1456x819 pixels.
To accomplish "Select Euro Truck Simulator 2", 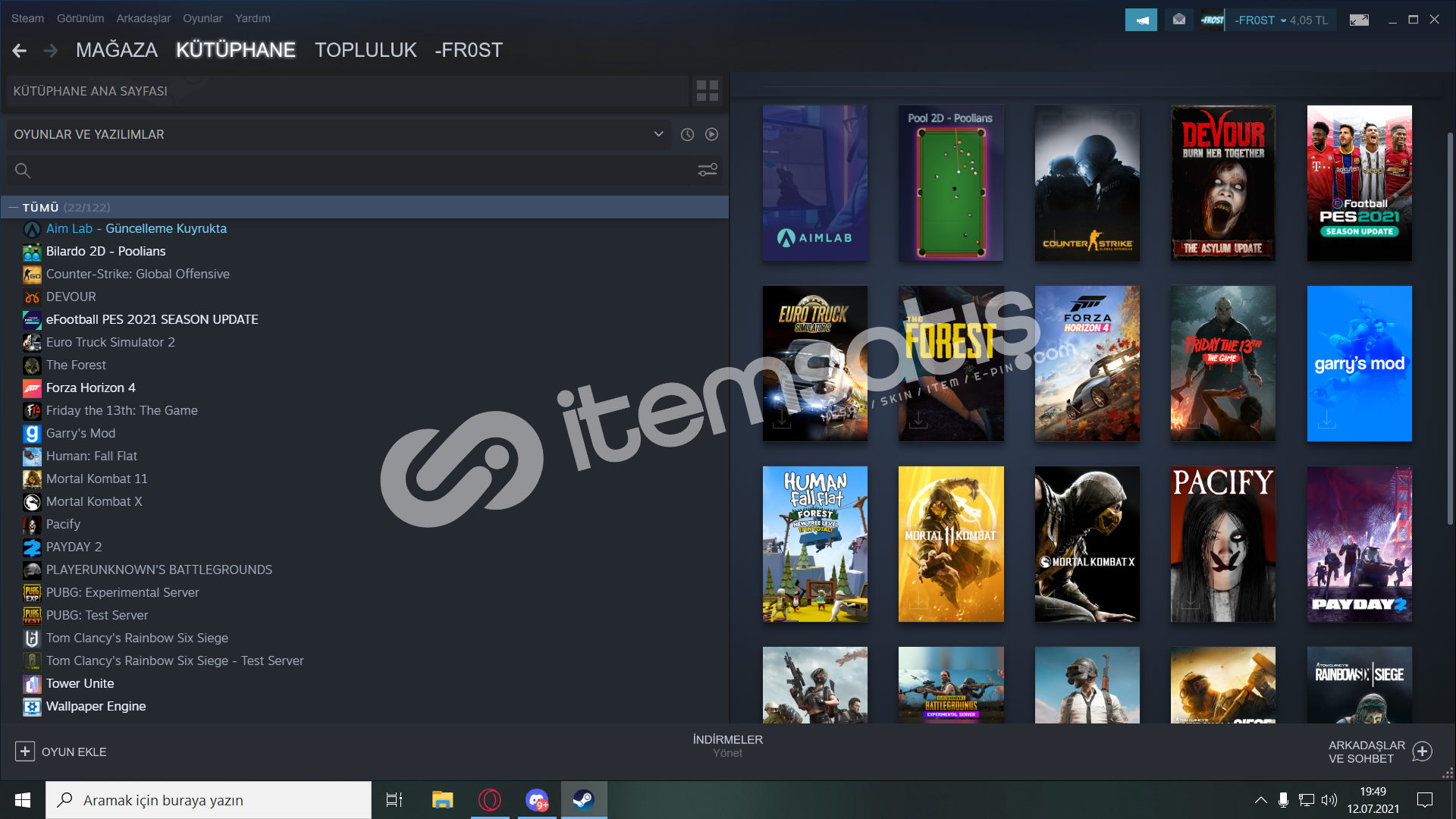I will [111, 342].
